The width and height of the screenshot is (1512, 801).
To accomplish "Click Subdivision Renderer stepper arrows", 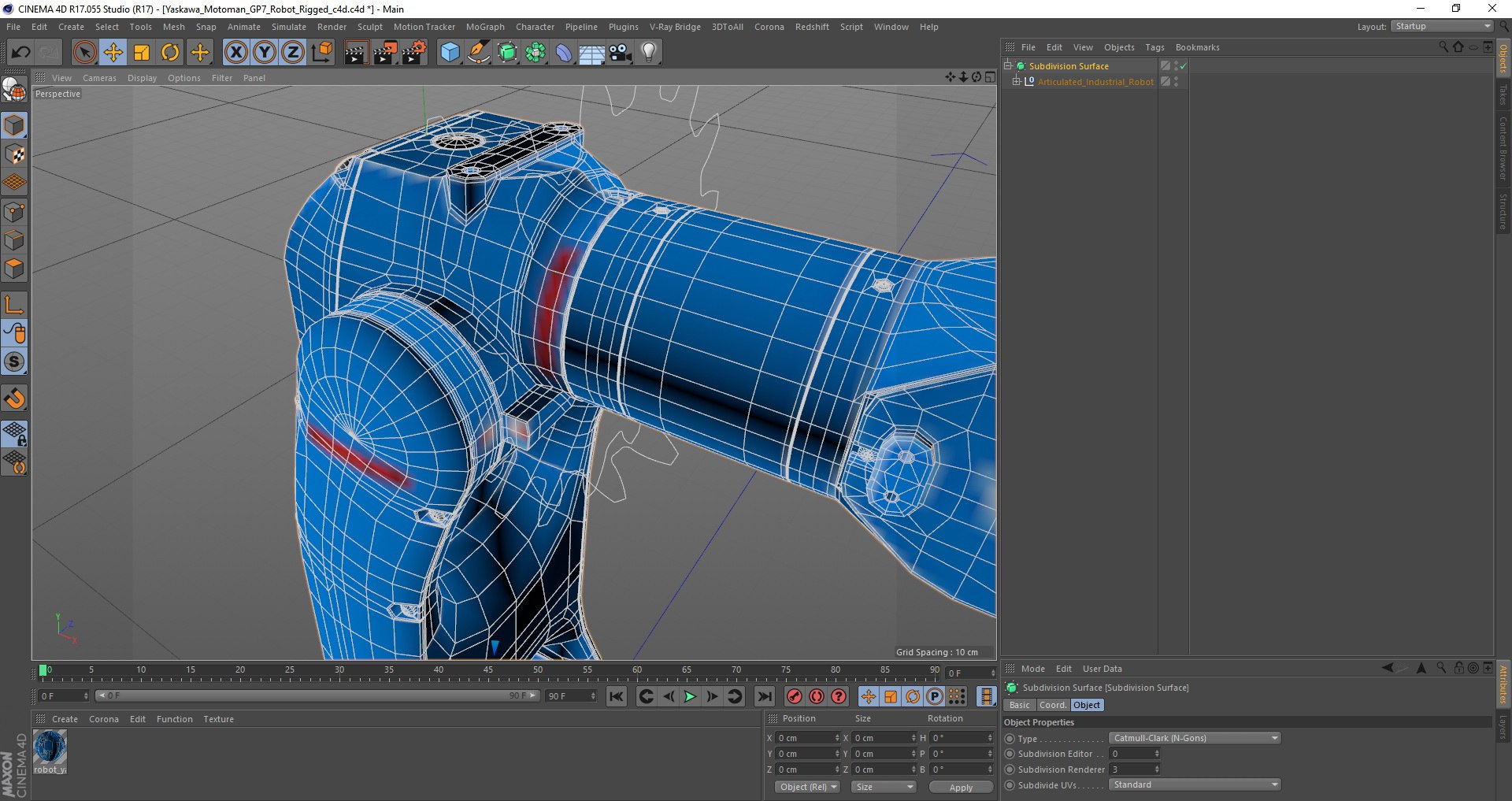I will coord(1157,769).
